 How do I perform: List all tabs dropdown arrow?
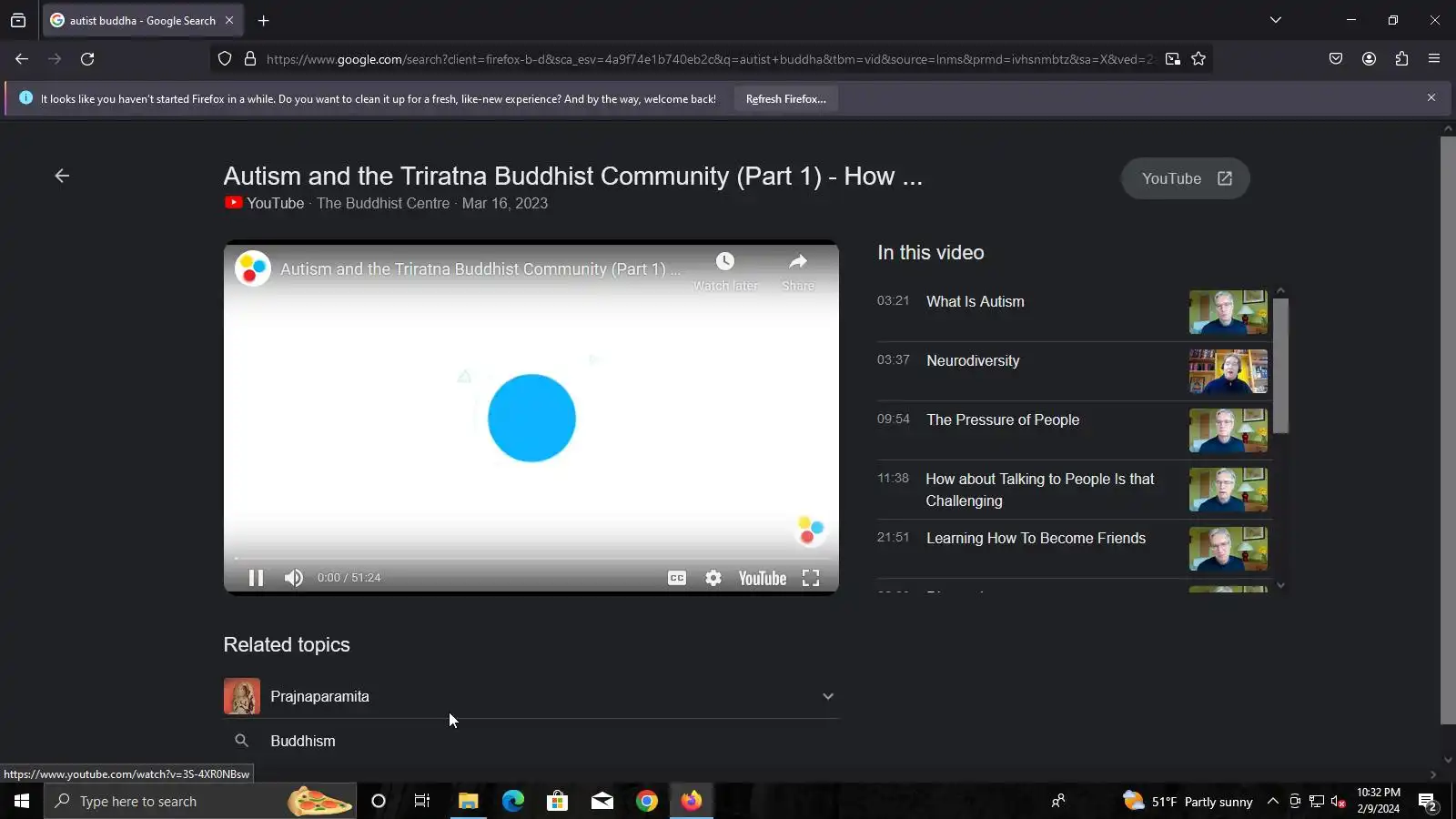pos(1276,20)
